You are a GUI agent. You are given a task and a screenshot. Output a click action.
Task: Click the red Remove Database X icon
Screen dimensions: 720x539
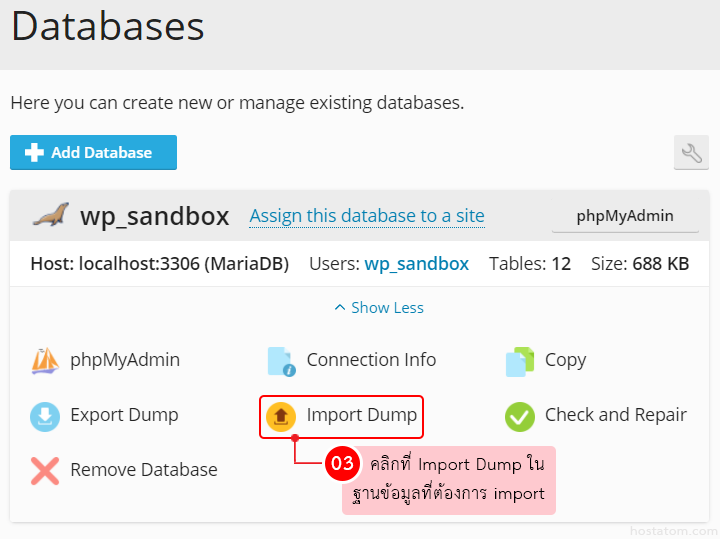(45, 470)
